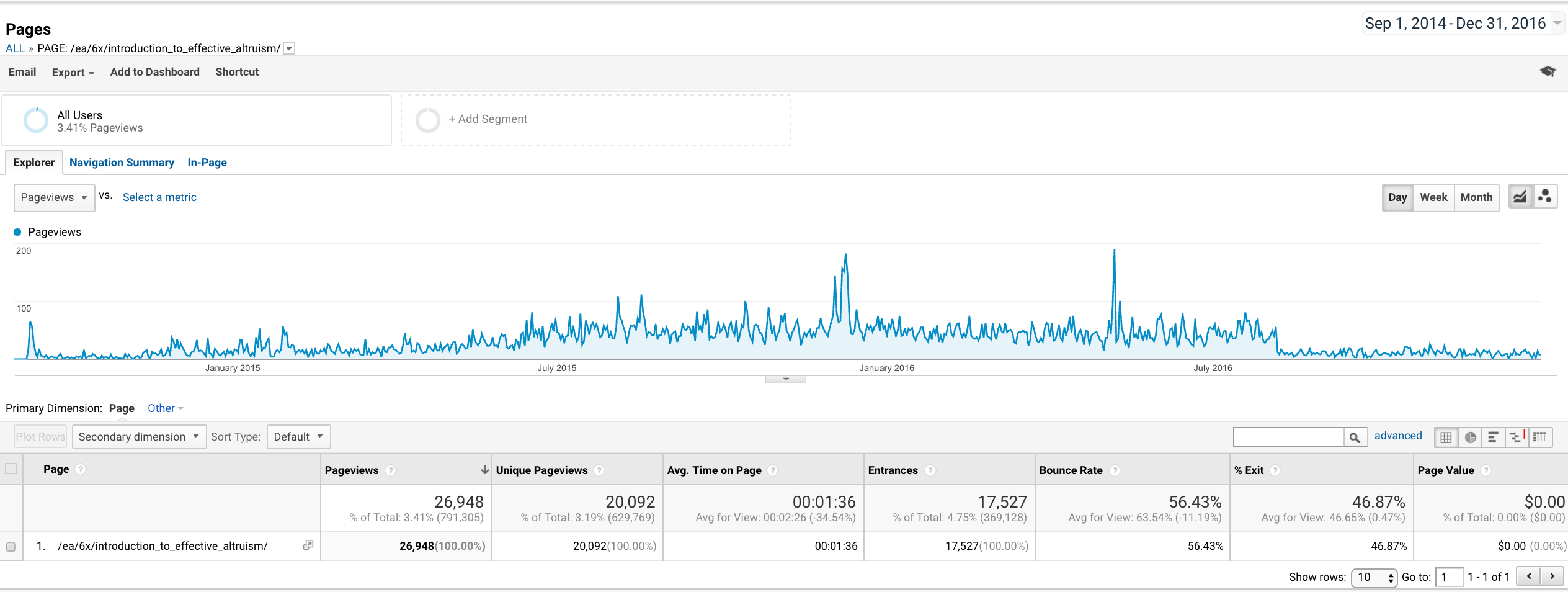Switch table to bar performance view
The height and width of the screenshot is (592, 1568).
pyautogui.click(x=1493, y=437)
